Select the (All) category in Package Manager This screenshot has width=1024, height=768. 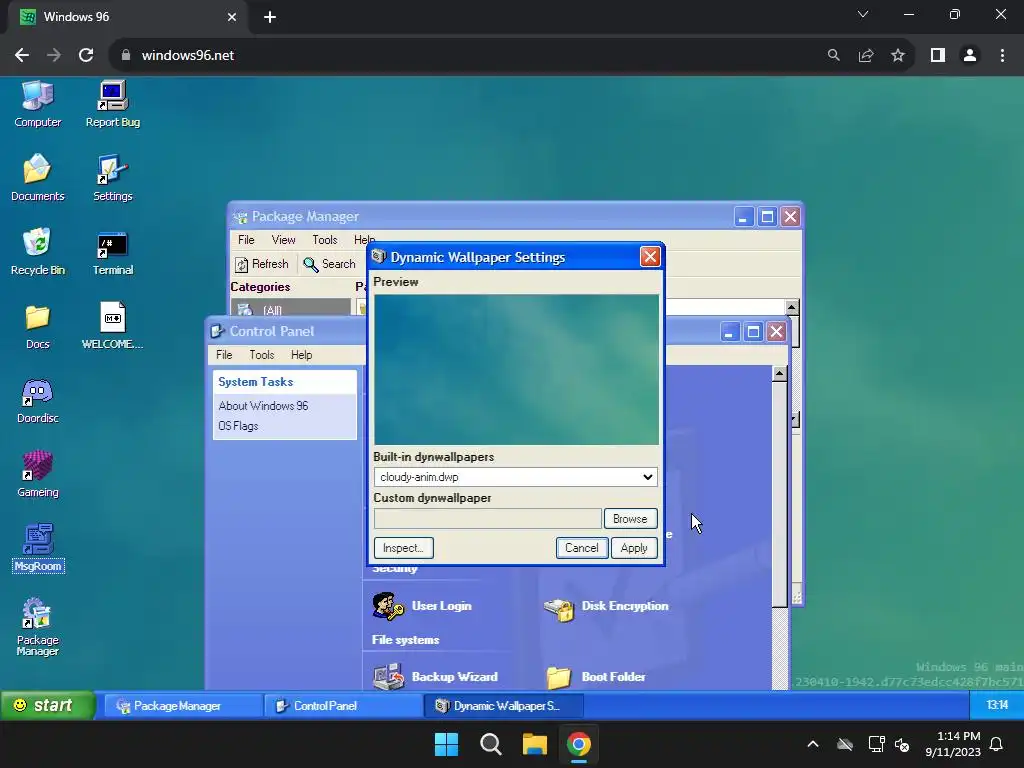[291, 310]
